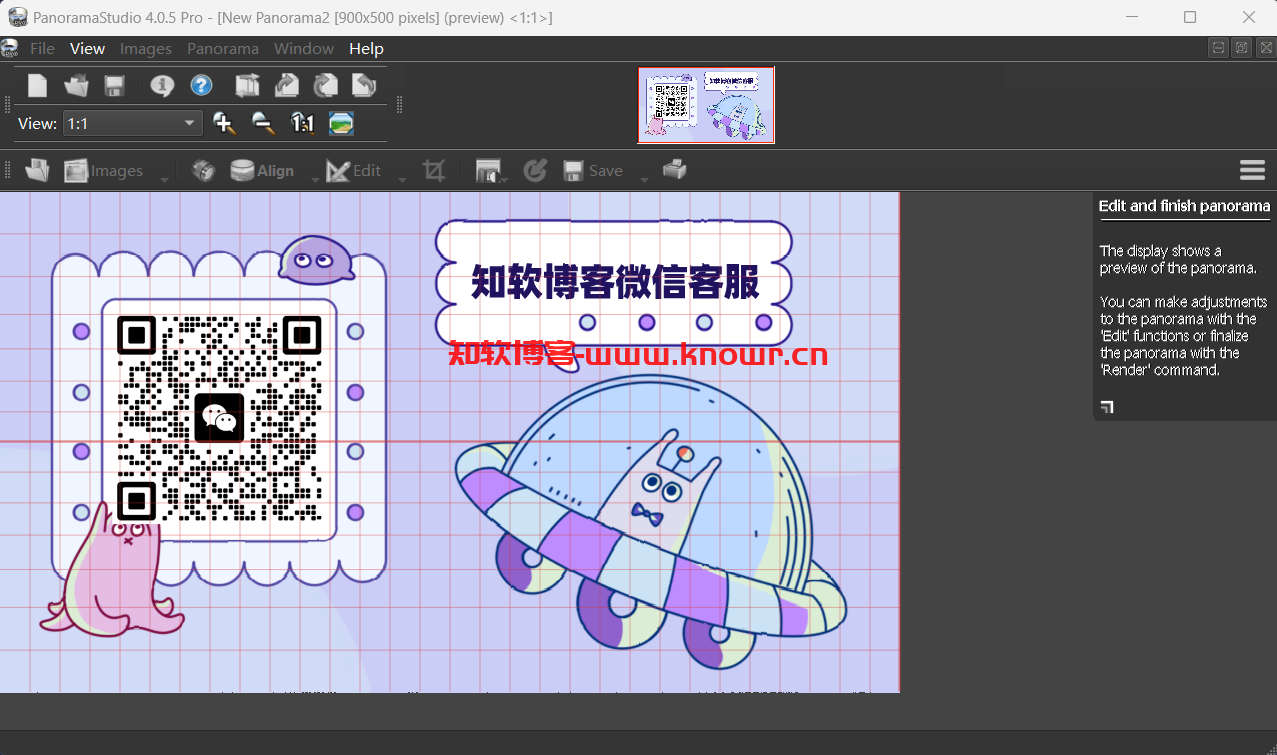The width and height of the screenshot is (1277, 755).
Task: Select the panorama thumbnail in the image strip
Action: pyautogui.click(x=706, y=105)
